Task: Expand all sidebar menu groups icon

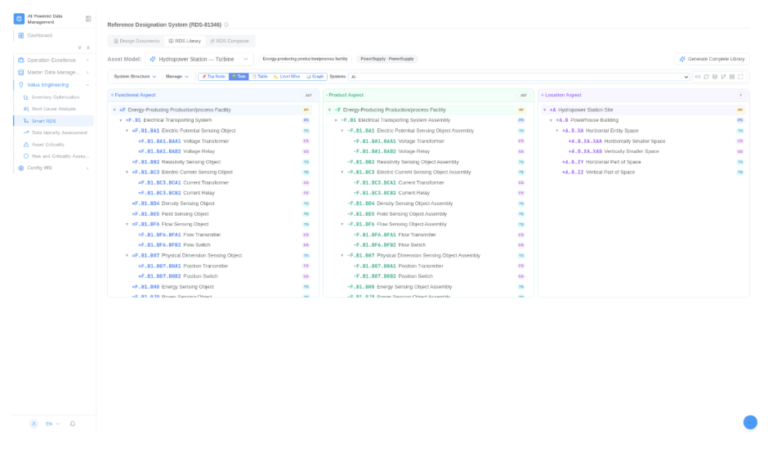Action: pyautogui.click(x=79, y=48)
